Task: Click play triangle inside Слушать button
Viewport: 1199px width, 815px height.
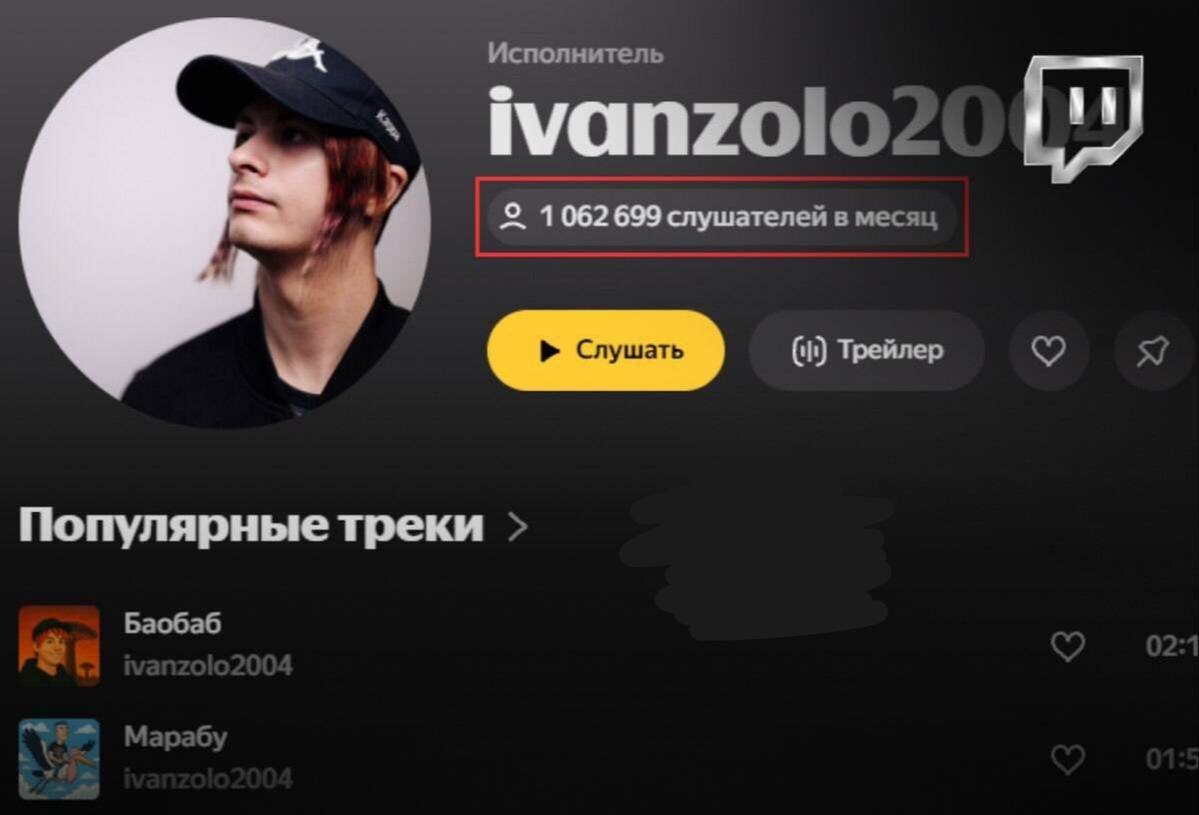Action: 549,351
